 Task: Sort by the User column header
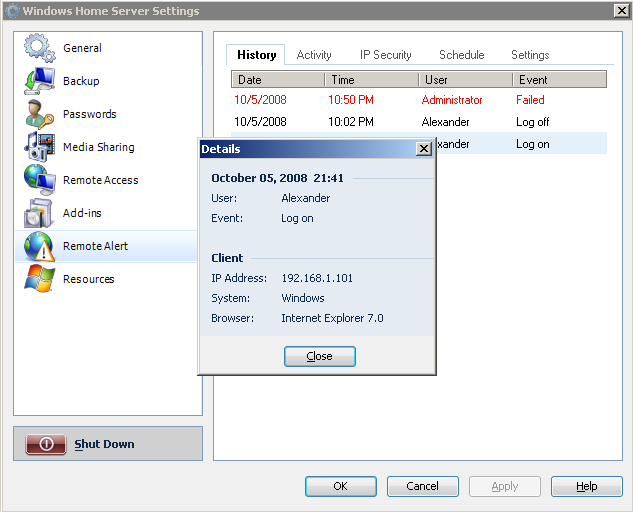coord(465,80)
